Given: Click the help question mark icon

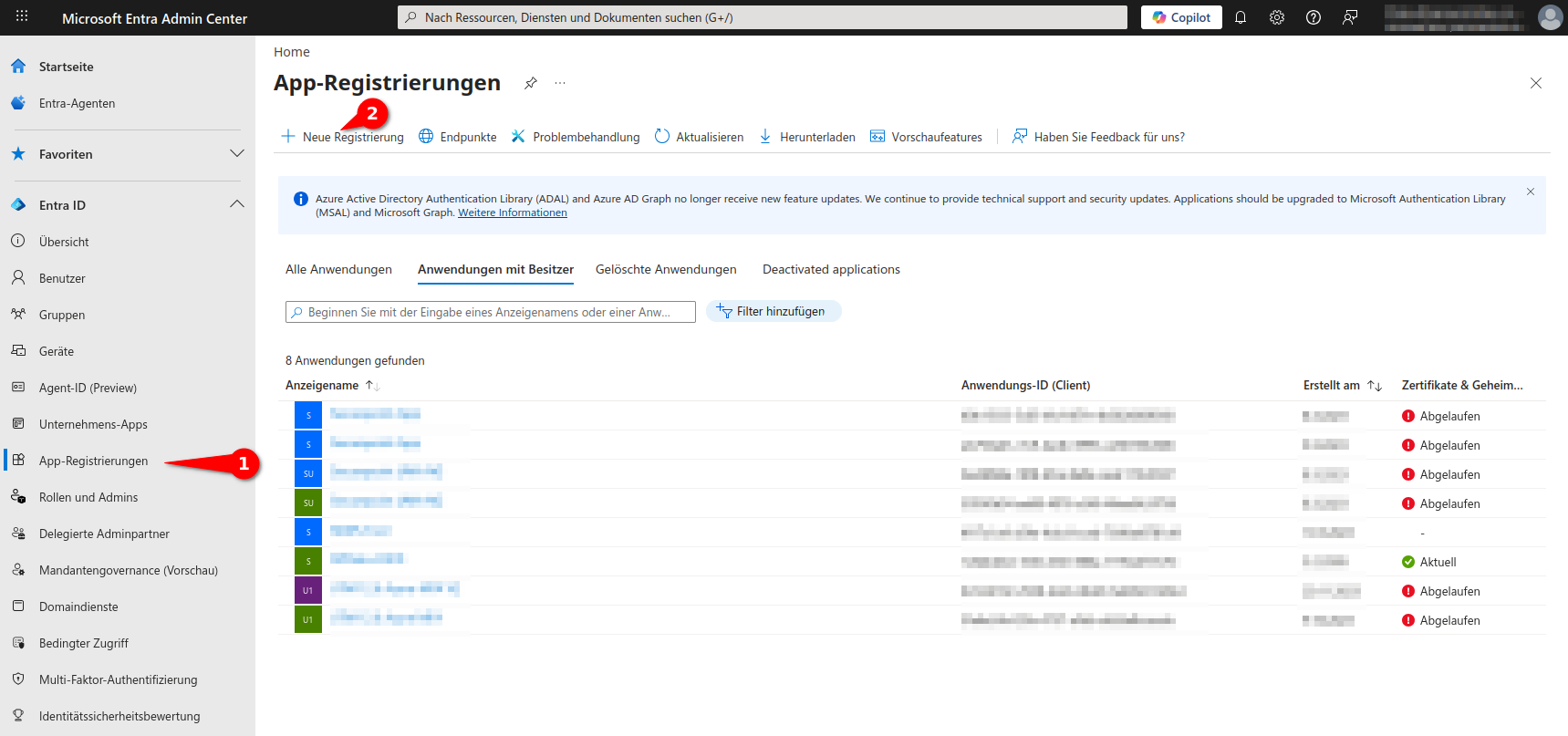Looking at the screenshot, I should click(1314, 17).
